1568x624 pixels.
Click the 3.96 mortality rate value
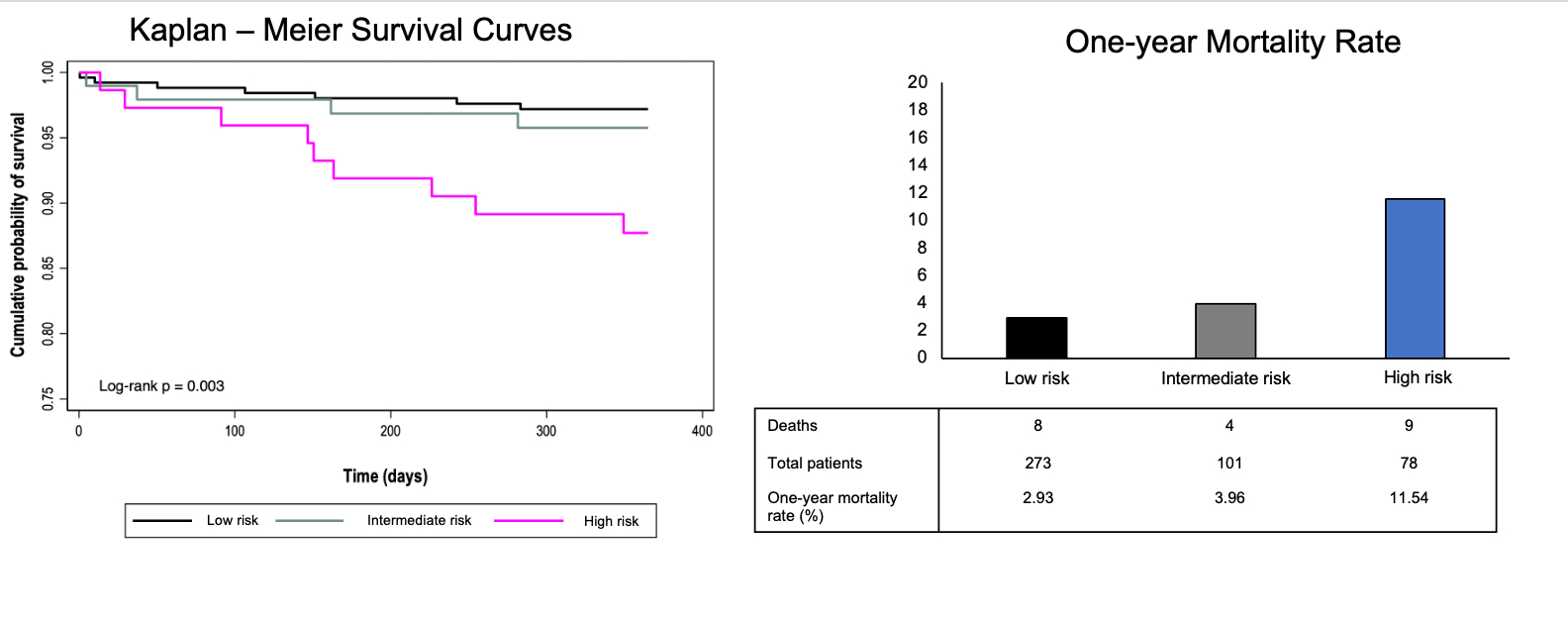(1229, 498)
